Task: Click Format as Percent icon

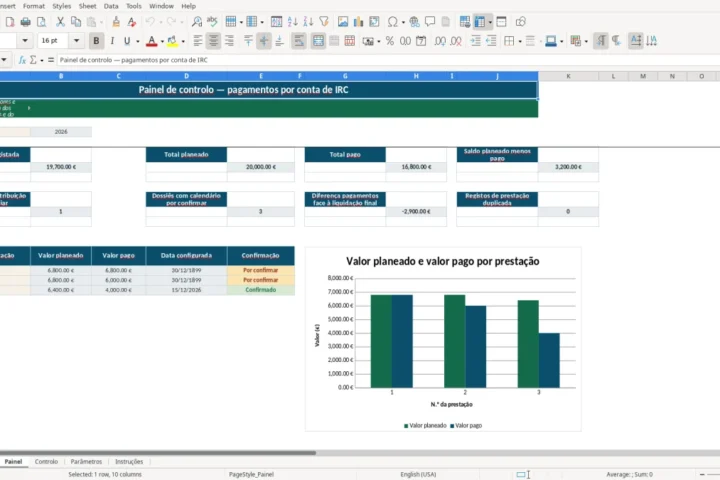Action: [390, 41]
